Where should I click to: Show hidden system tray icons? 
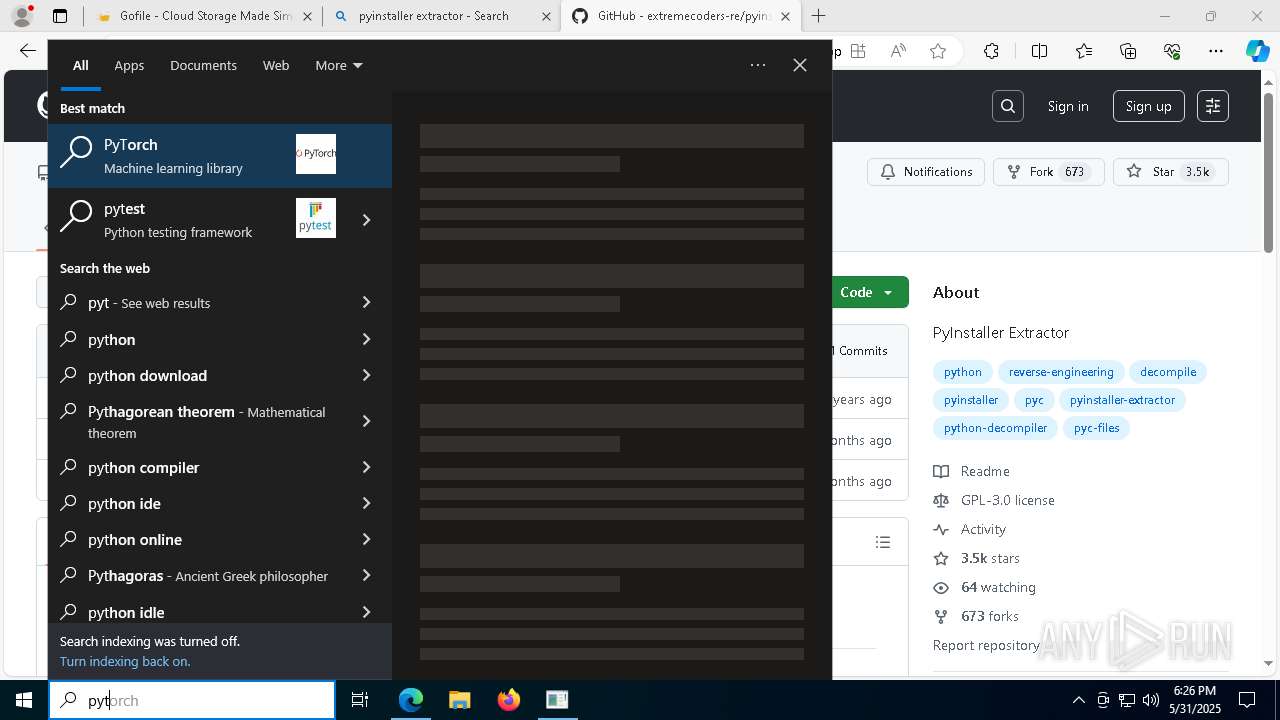tap(1078, 700)
